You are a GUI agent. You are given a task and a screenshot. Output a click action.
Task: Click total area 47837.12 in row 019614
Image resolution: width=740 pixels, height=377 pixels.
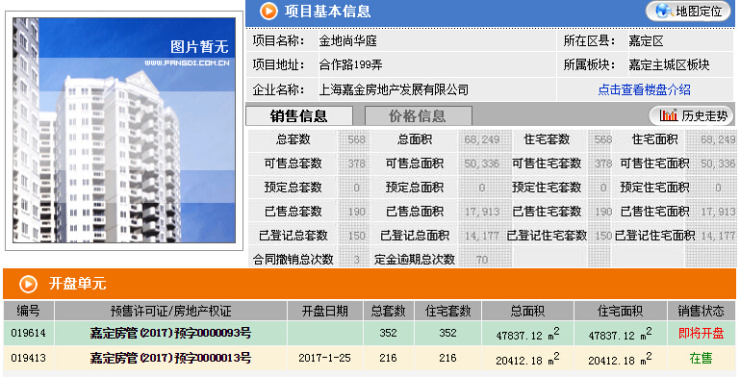(527, 334)
